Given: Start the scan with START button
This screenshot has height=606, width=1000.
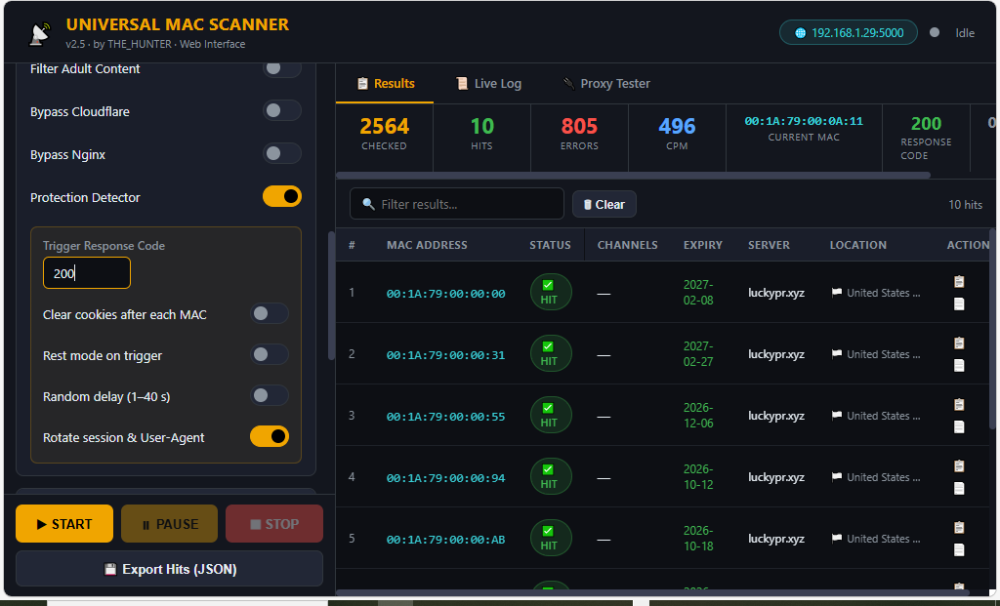Looking at the screenshot, I should [64, 524].
